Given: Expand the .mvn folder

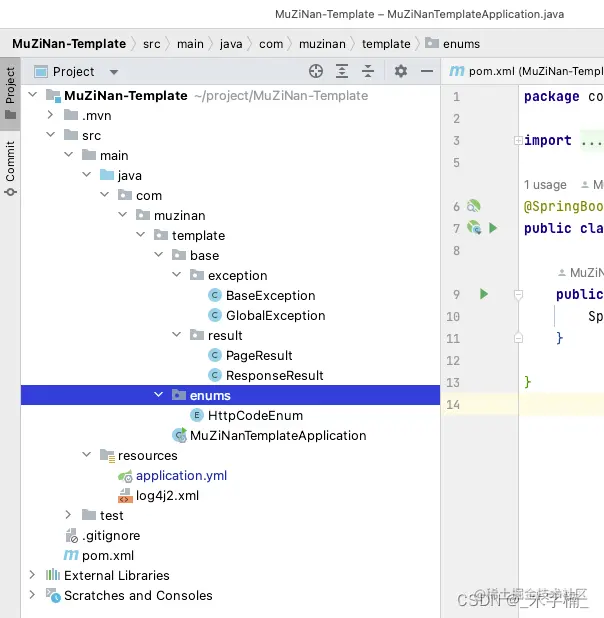Looking at the screenshot, I should tap(50, 115).
